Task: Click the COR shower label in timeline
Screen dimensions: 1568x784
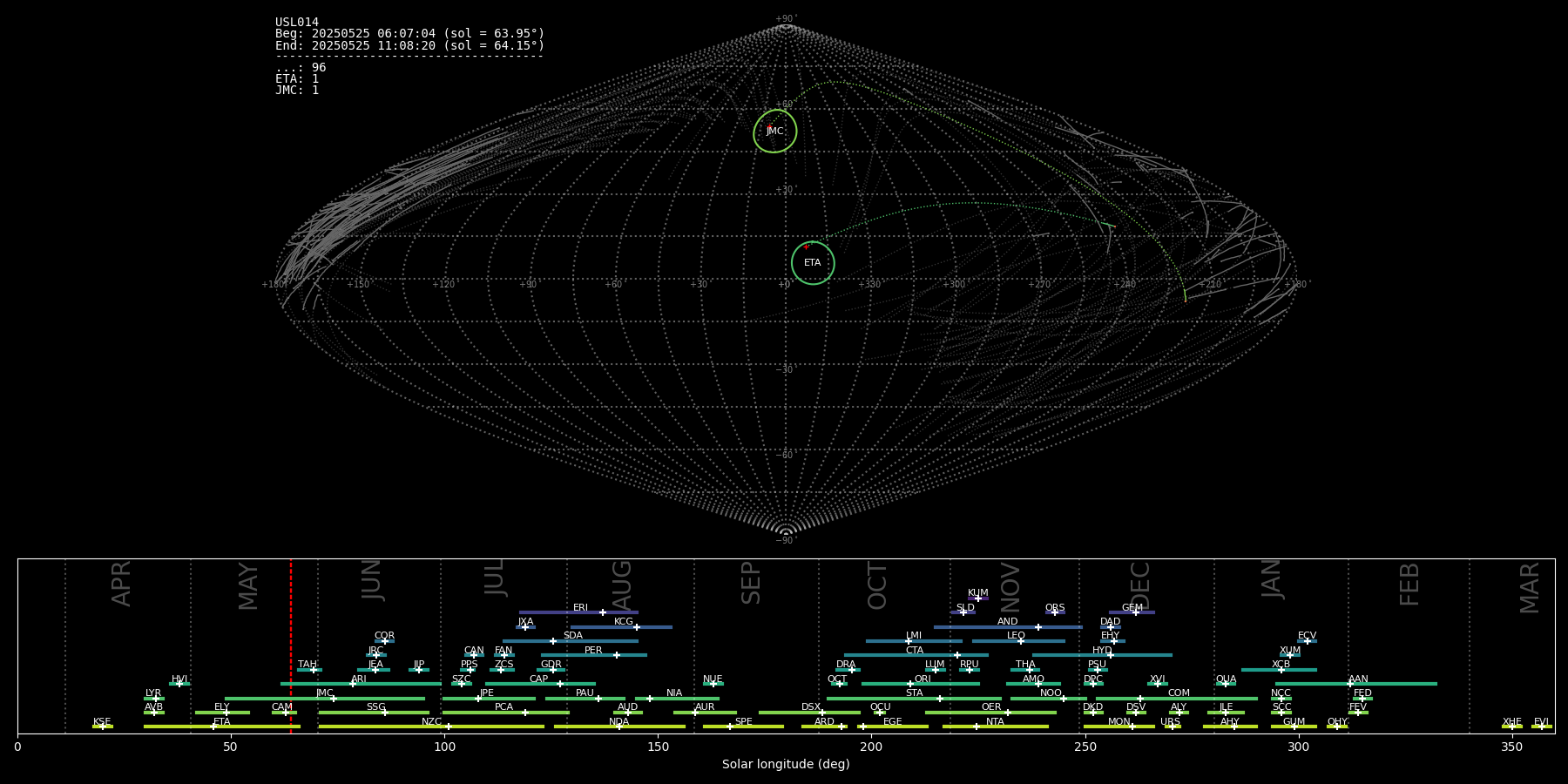Action: tap(384, 636)
